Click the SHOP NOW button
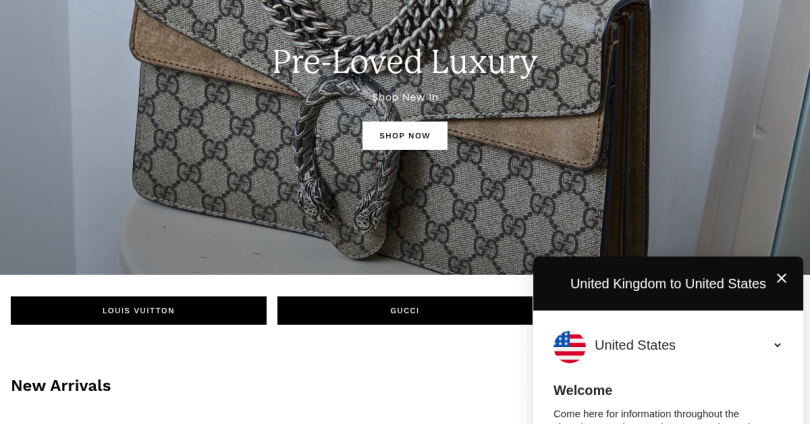This screenshot has width=810, height=424. (404, 136)
